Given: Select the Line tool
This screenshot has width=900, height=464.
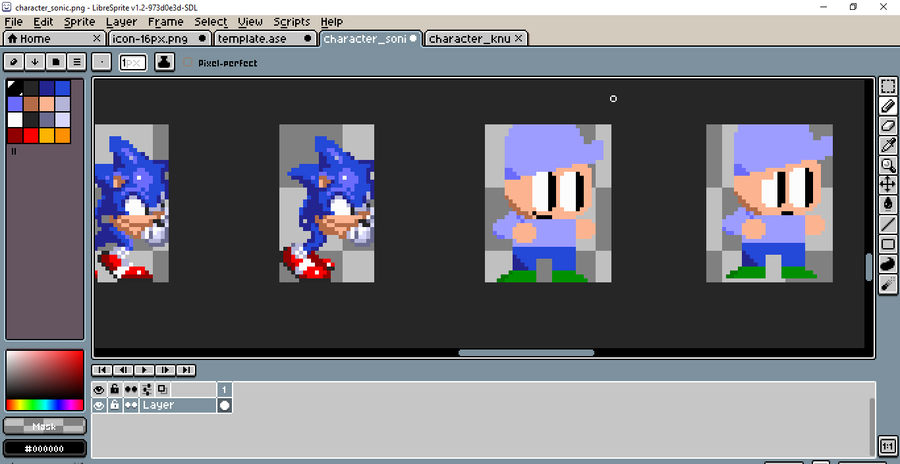Looking at the screenshot, I should pos(888,224).
